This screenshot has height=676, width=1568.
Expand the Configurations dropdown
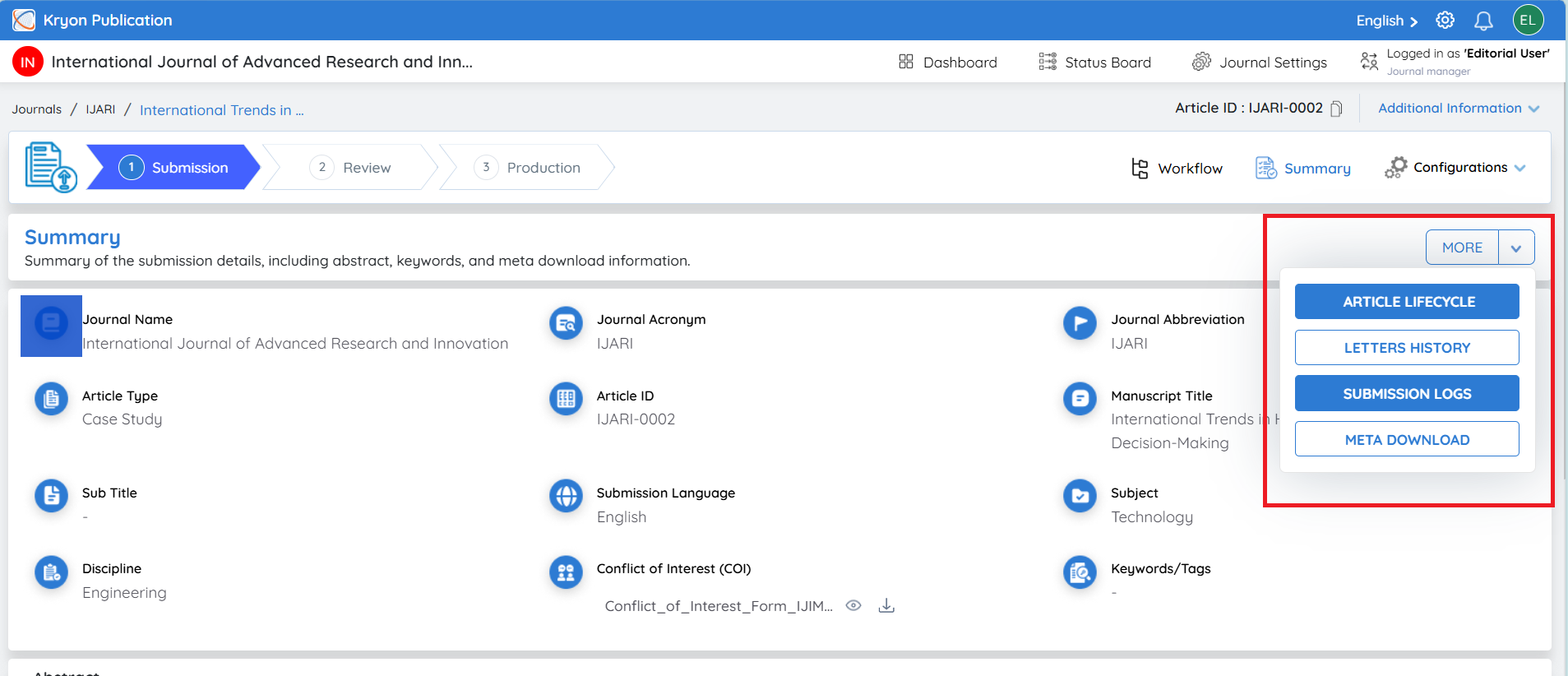click(1455, 168)
